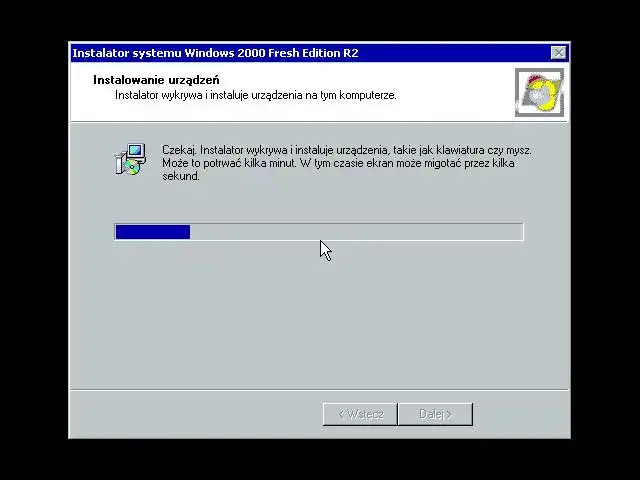The width and height of the screenshot is (640, 480).
Task: Close the Instalator window
Action: 558,53
